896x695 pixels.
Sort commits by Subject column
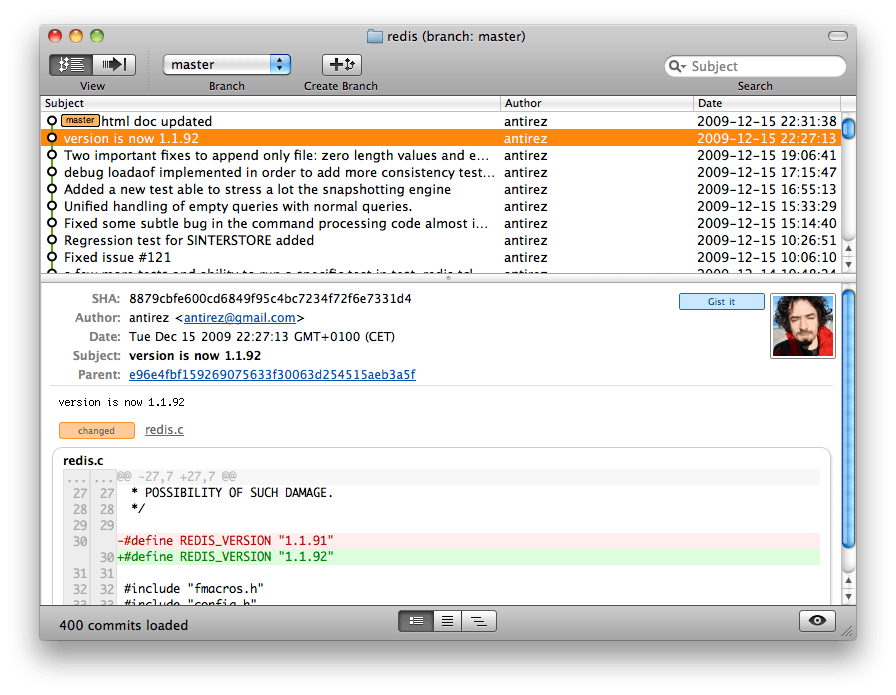pos(270,103)
